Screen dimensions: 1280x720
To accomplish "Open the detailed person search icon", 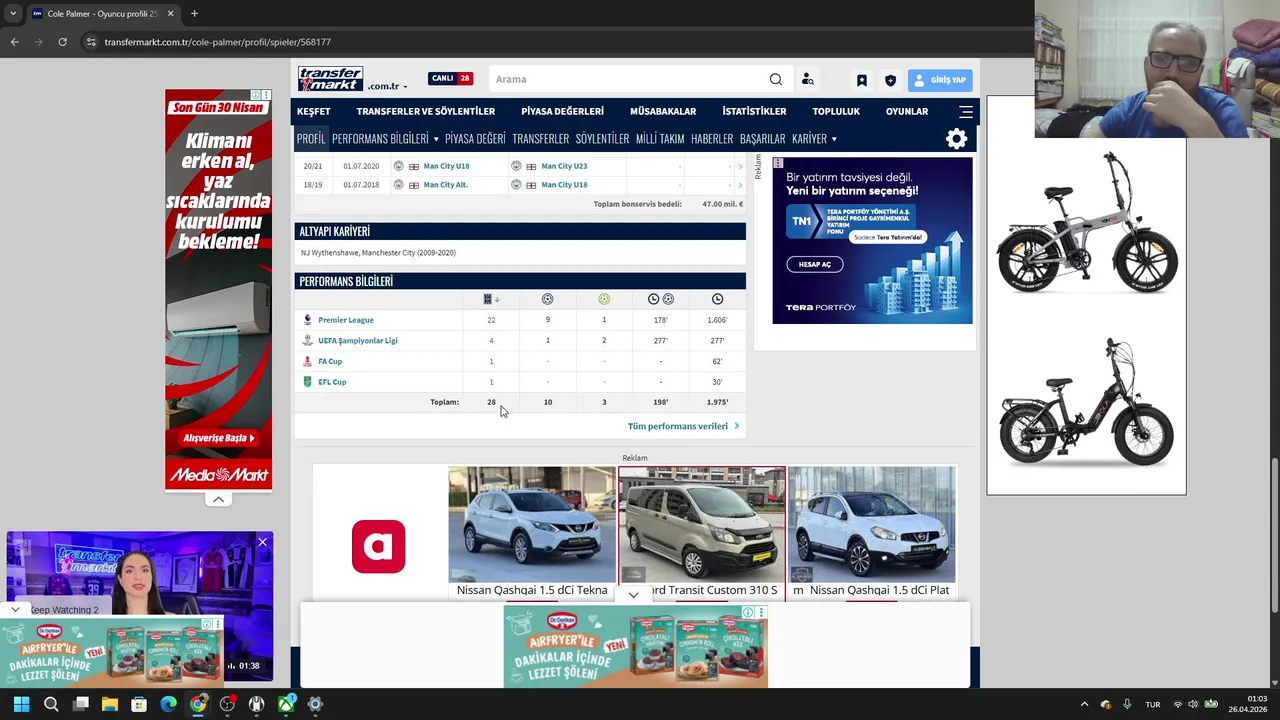I will (x=807, y=79).
